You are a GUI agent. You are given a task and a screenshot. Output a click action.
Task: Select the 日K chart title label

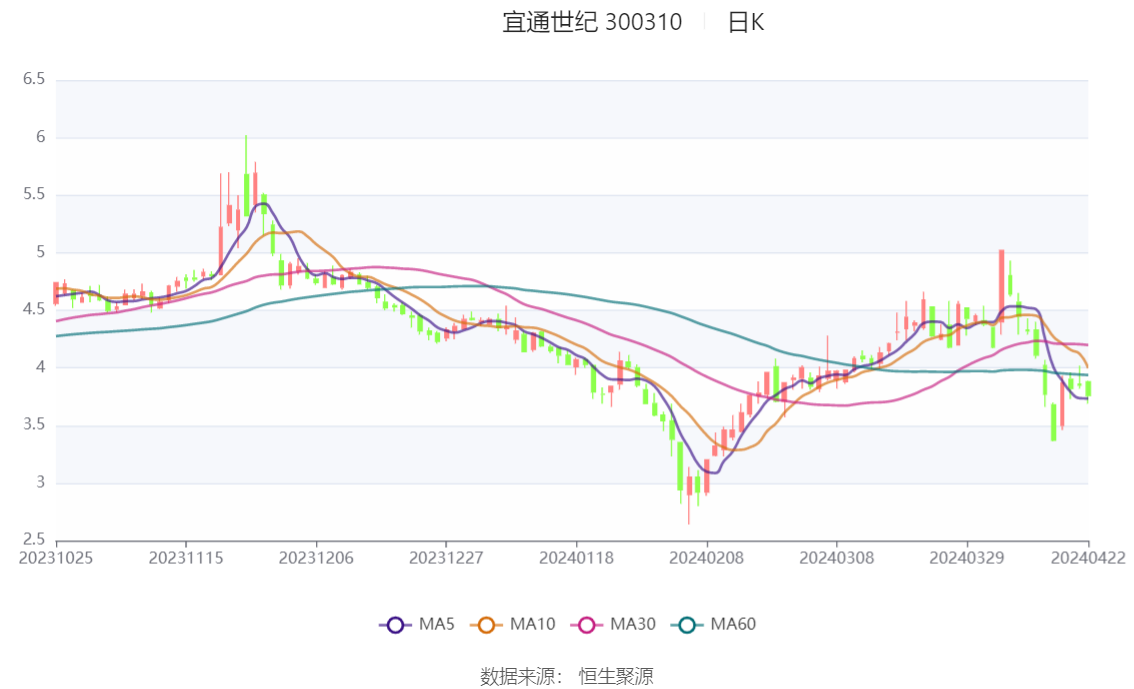pos(746,23)
